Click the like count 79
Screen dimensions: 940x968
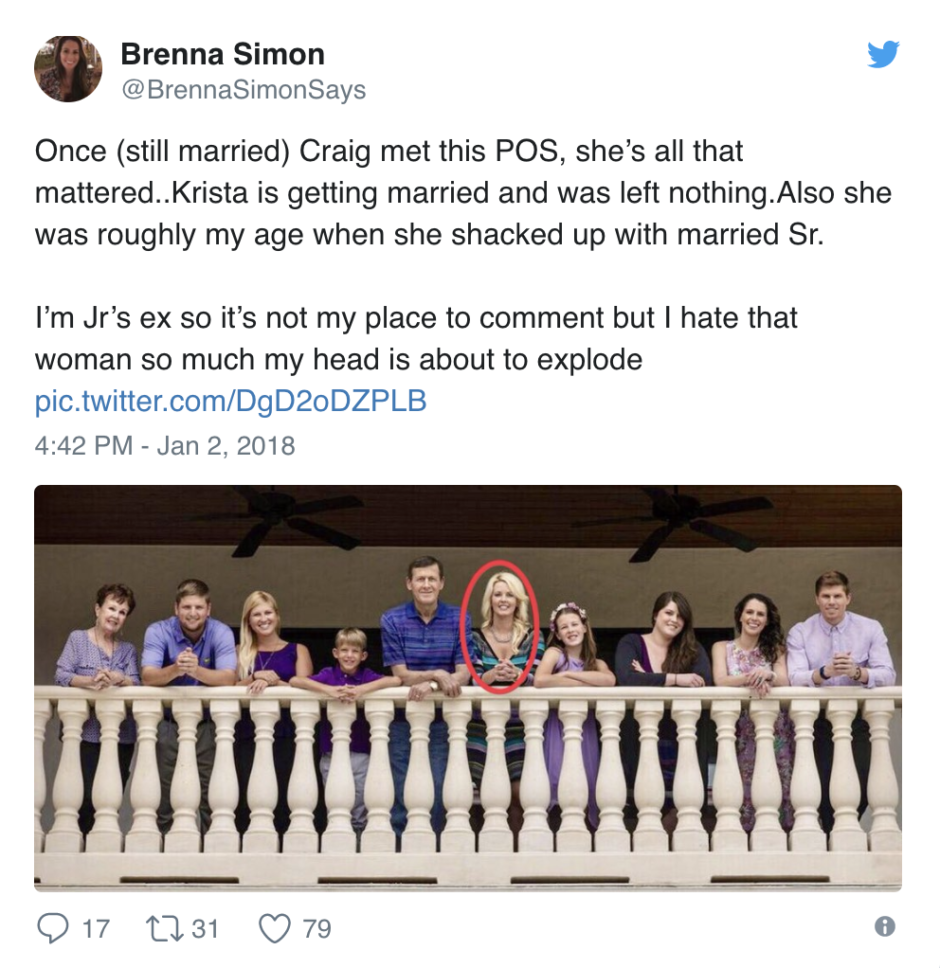pos(316,928)
